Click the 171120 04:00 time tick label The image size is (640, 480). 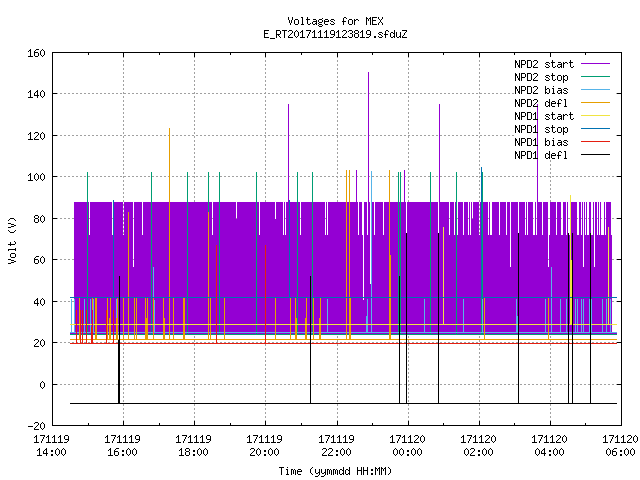[549, 446]
